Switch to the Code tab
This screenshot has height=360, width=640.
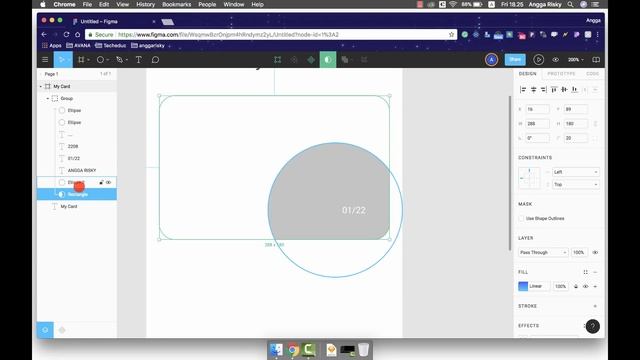pyautogui.click(x=592, y=74)
